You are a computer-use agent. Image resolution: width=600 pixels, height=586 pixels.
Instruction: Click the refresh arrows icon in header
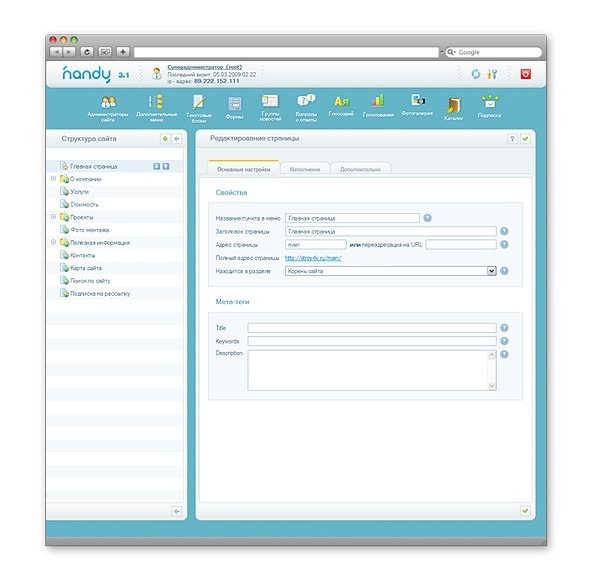(x=476, y=74)
